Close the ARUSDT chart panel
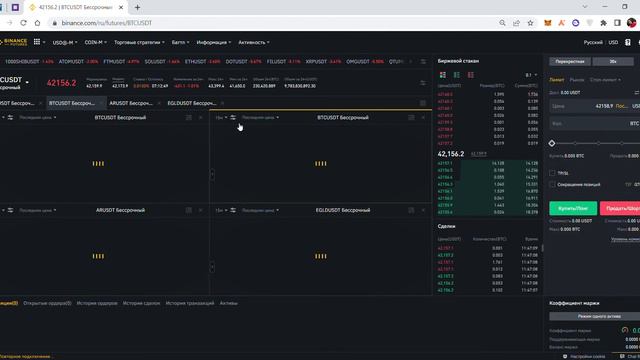 click(x=200, y=210)
